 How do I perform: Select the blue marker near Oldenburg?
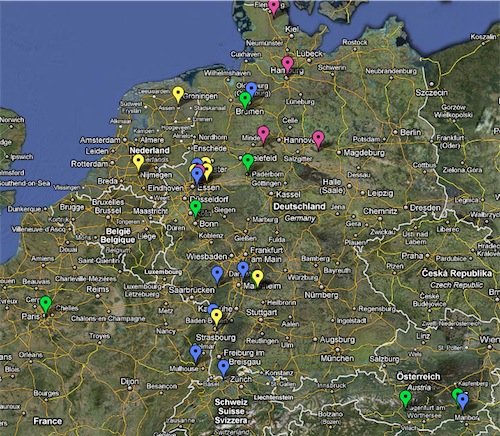[x=251, y=89]
